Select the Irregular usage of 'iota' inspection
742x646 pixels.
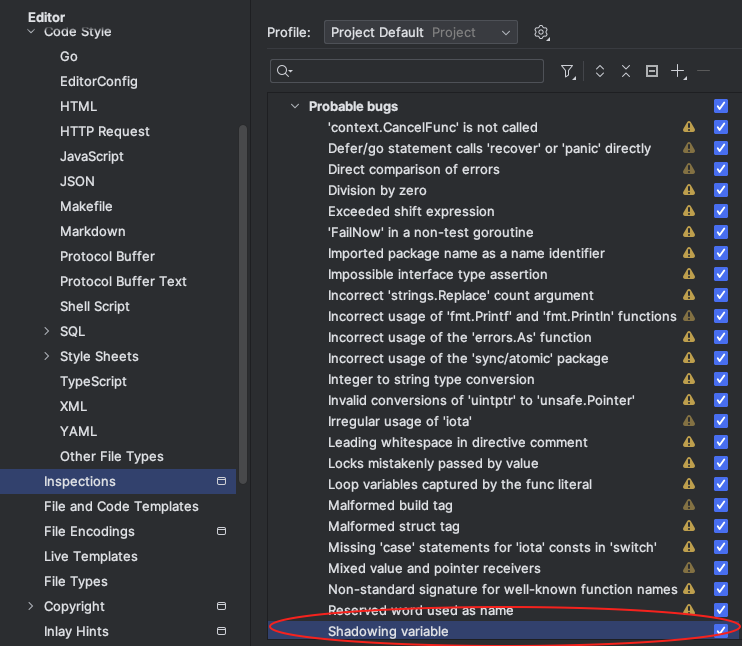coord(398,422)
